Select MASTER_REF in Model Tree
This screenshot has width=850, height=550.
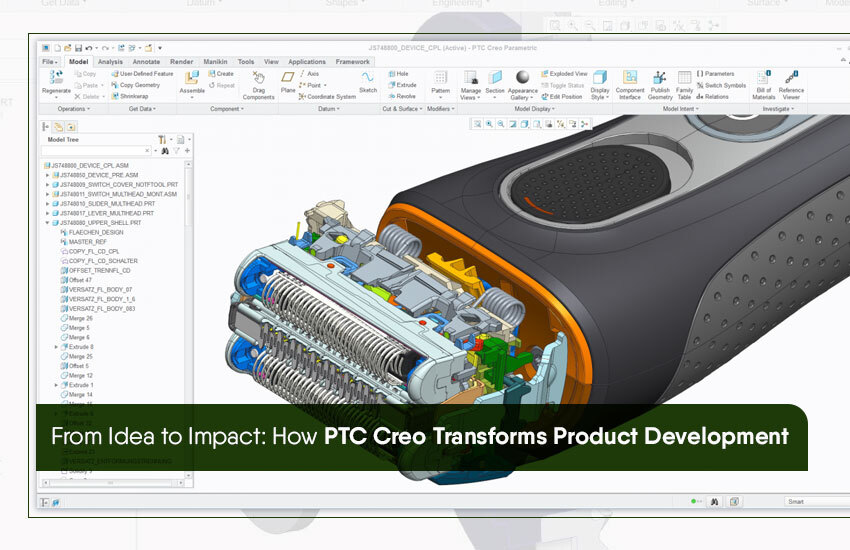pyautogui.click(x=83, y=242)
